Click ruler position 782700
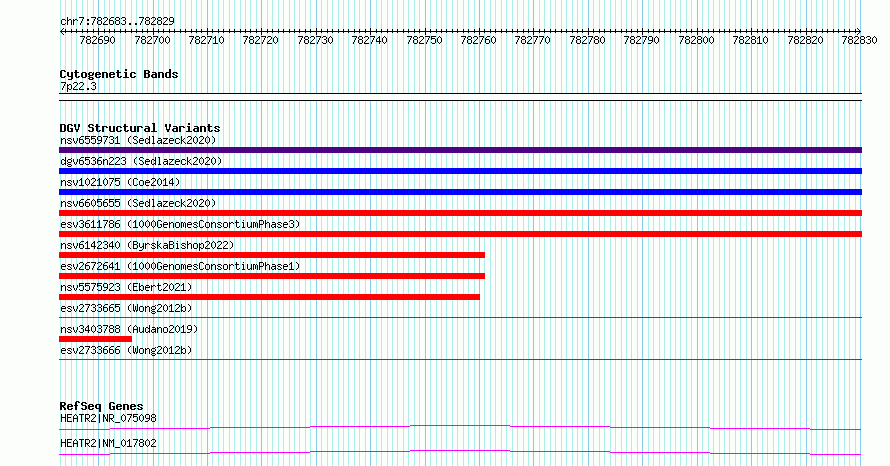 [x=152, y=40]
